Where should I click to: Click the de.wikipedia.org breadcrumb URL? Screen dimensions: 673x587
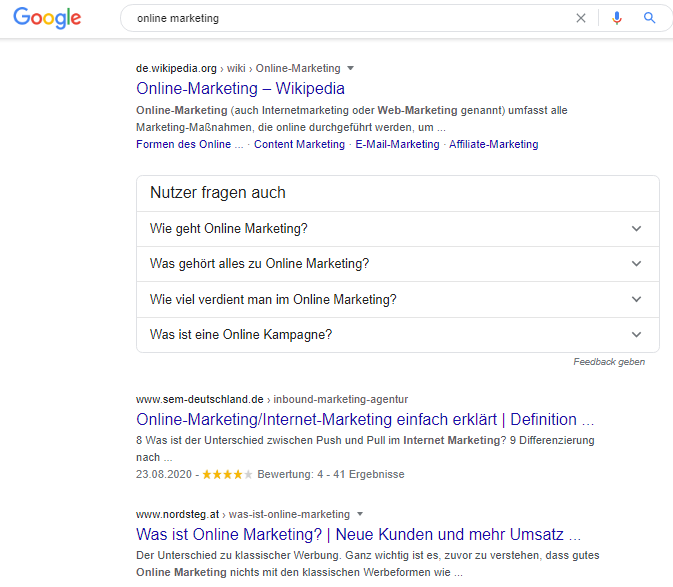238,68
